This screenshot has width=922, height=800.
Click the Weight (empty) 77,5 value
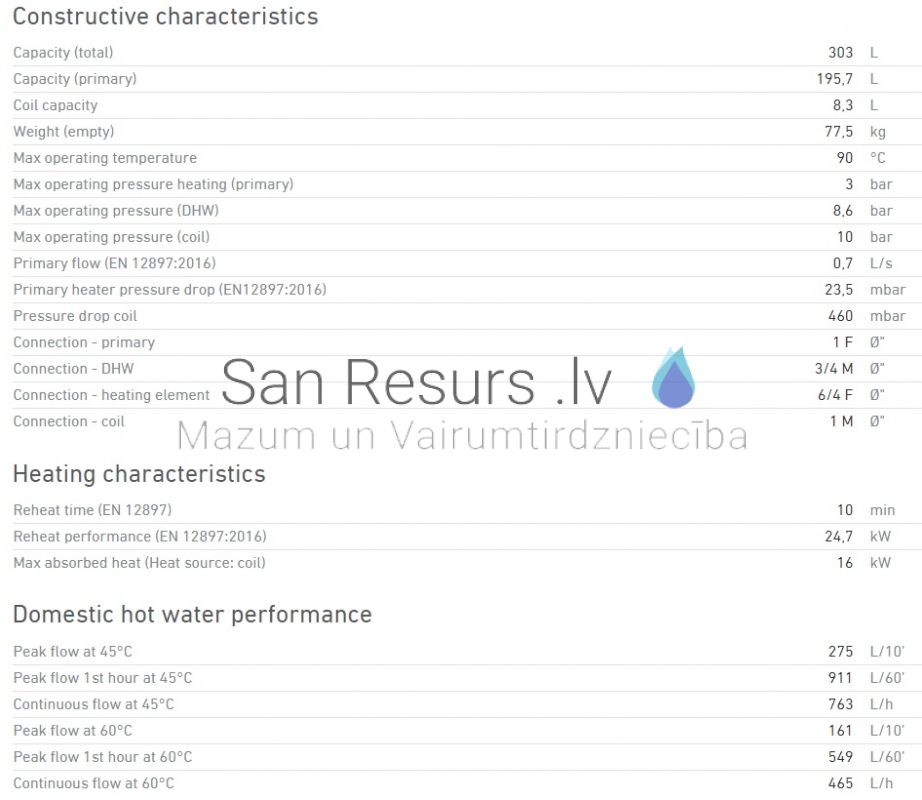pyautogui.click(x=839, y=132)
